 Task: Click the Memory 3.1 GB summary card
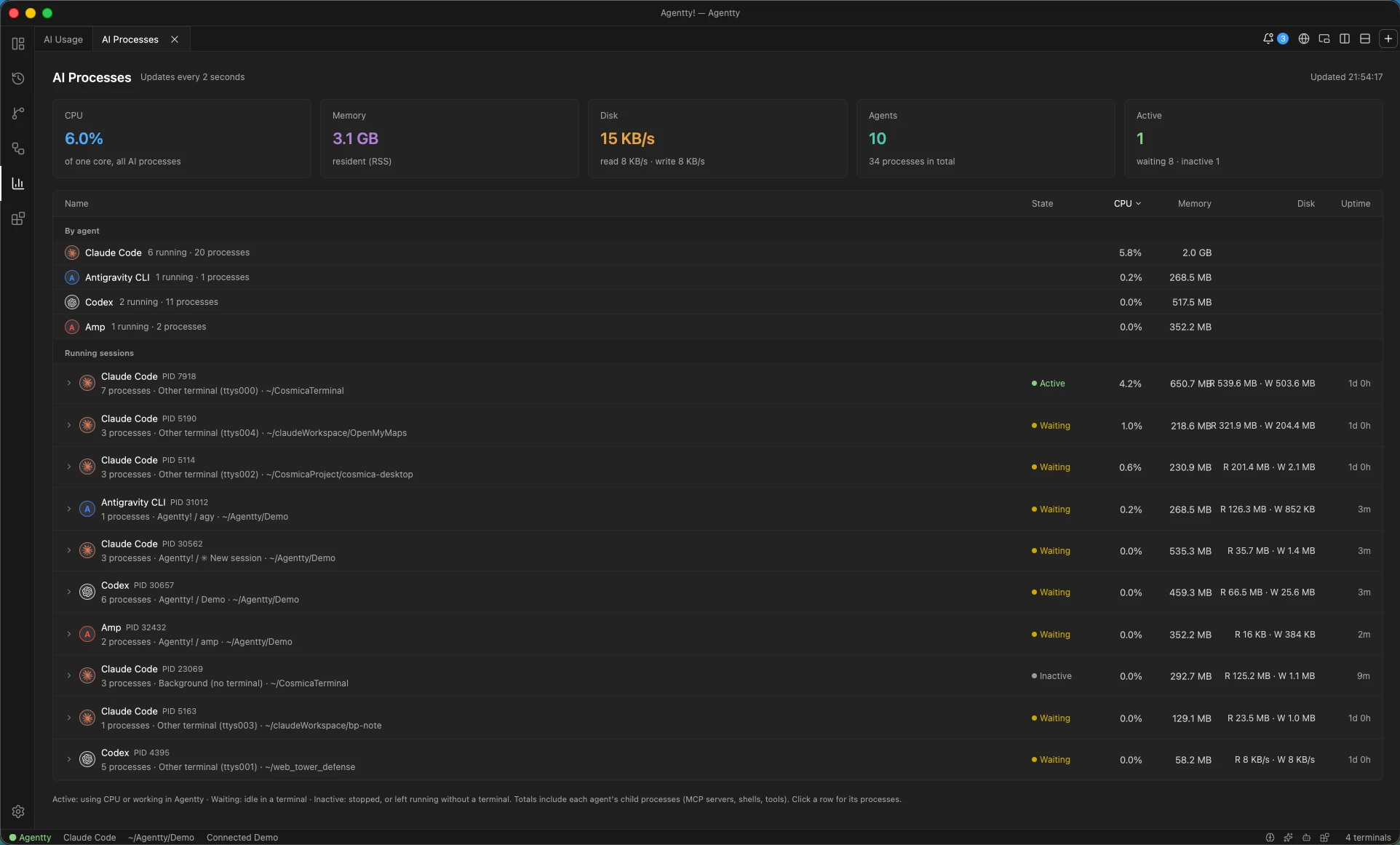(450, 138)
